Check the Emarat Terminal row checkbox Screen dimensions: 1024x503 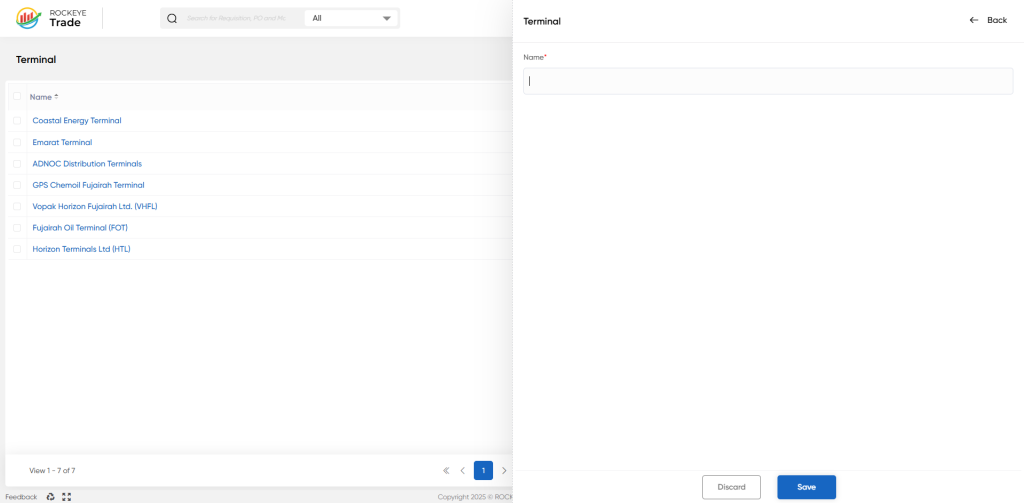click(x=17, y=142)
